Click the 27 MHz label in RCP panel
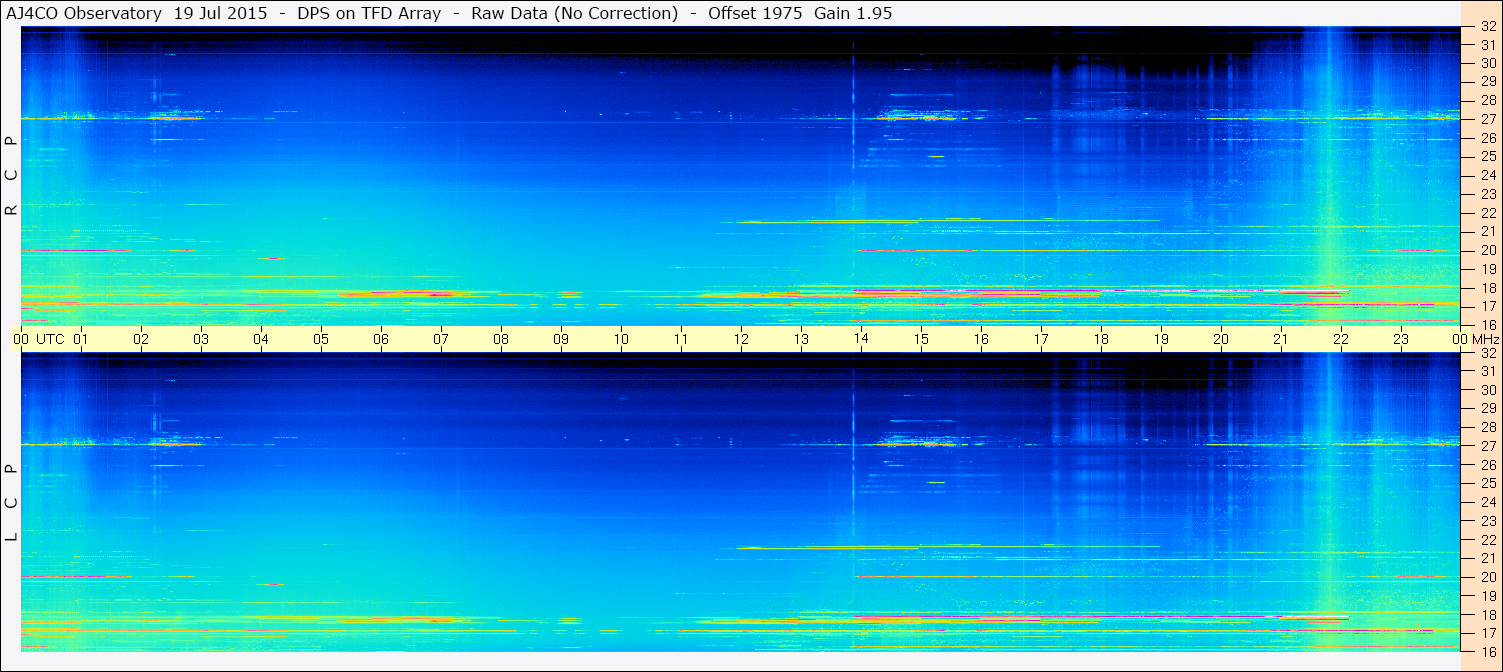This screenshot has width=1503, height=672. (1487, 119)
